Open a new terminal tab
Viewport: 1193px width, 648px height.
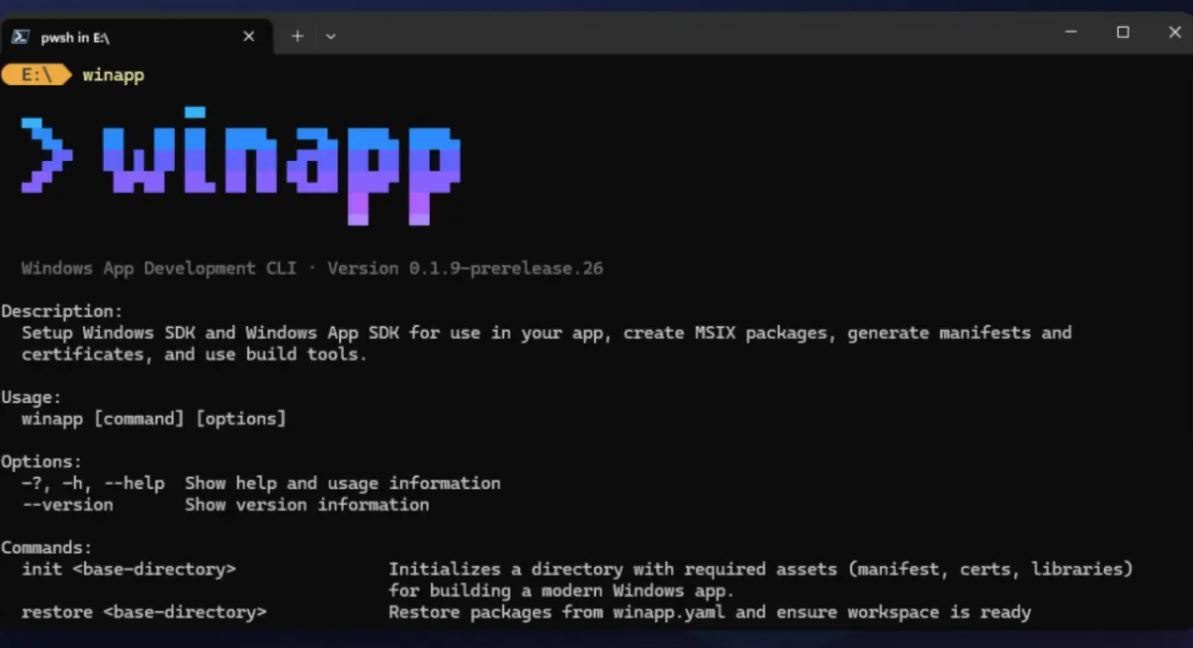click(x=297, y=36)
